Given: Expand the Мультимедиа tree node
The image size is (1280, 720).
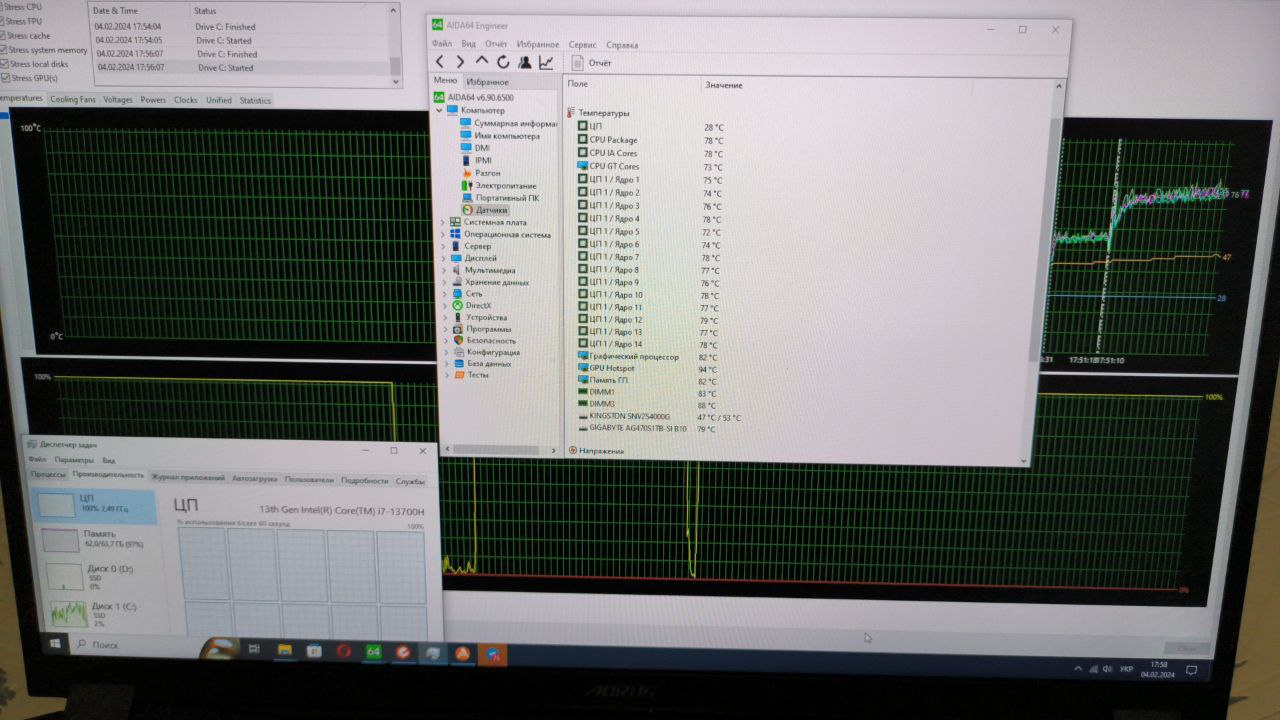Looking at the screenshot, I should (x=443, y=270).
